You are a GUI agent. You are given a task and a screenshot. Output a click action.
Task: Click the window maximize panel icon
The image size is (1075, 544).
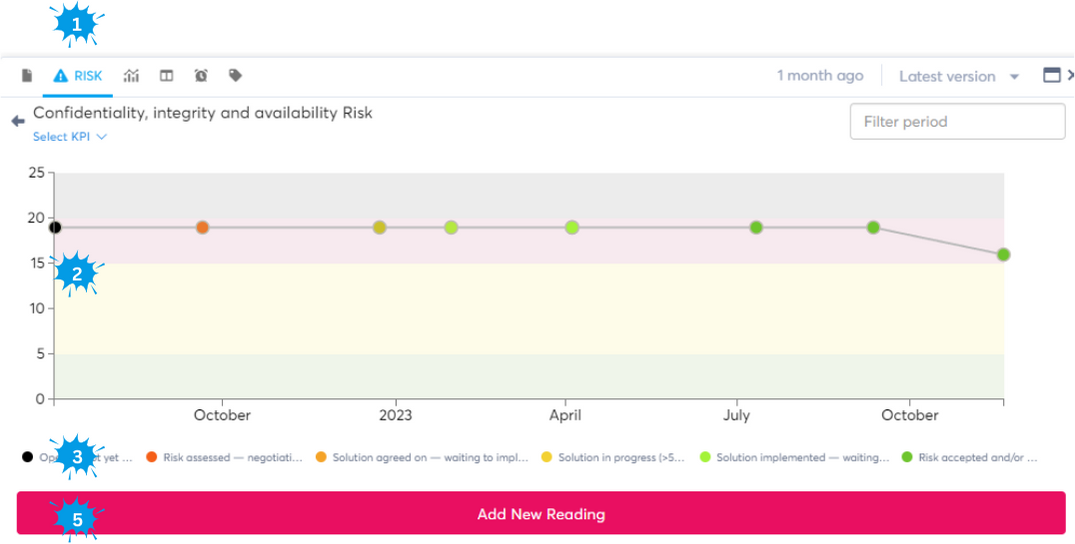click(x=1051, y=75)
